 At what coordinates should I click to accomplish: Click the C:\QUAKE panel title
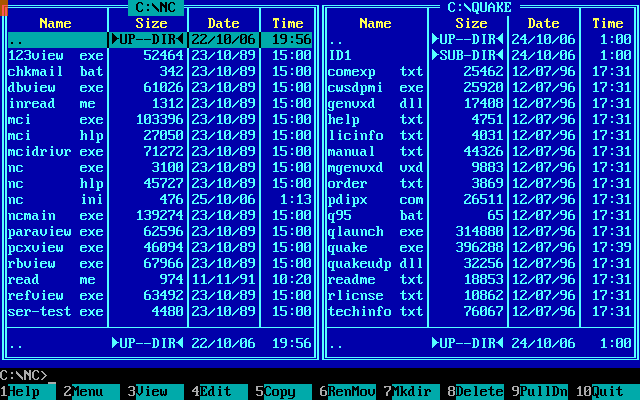[480, 7]
